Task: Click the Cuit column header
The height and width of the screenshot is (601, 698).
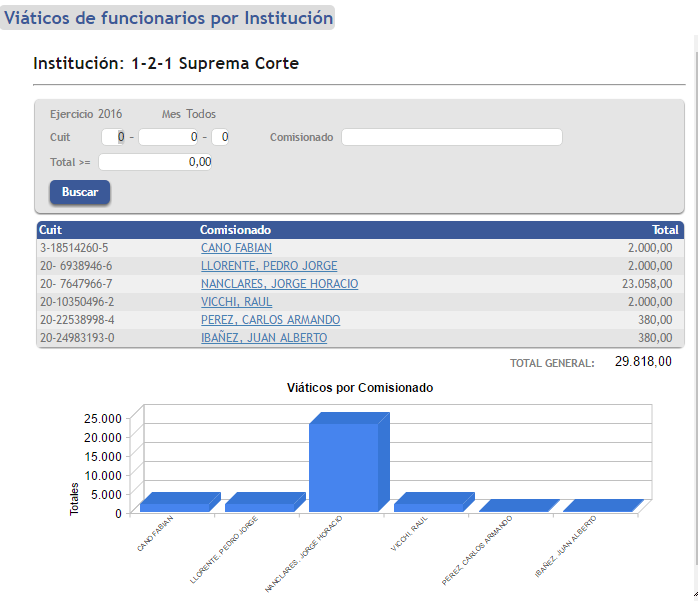Action: [50, 230]
